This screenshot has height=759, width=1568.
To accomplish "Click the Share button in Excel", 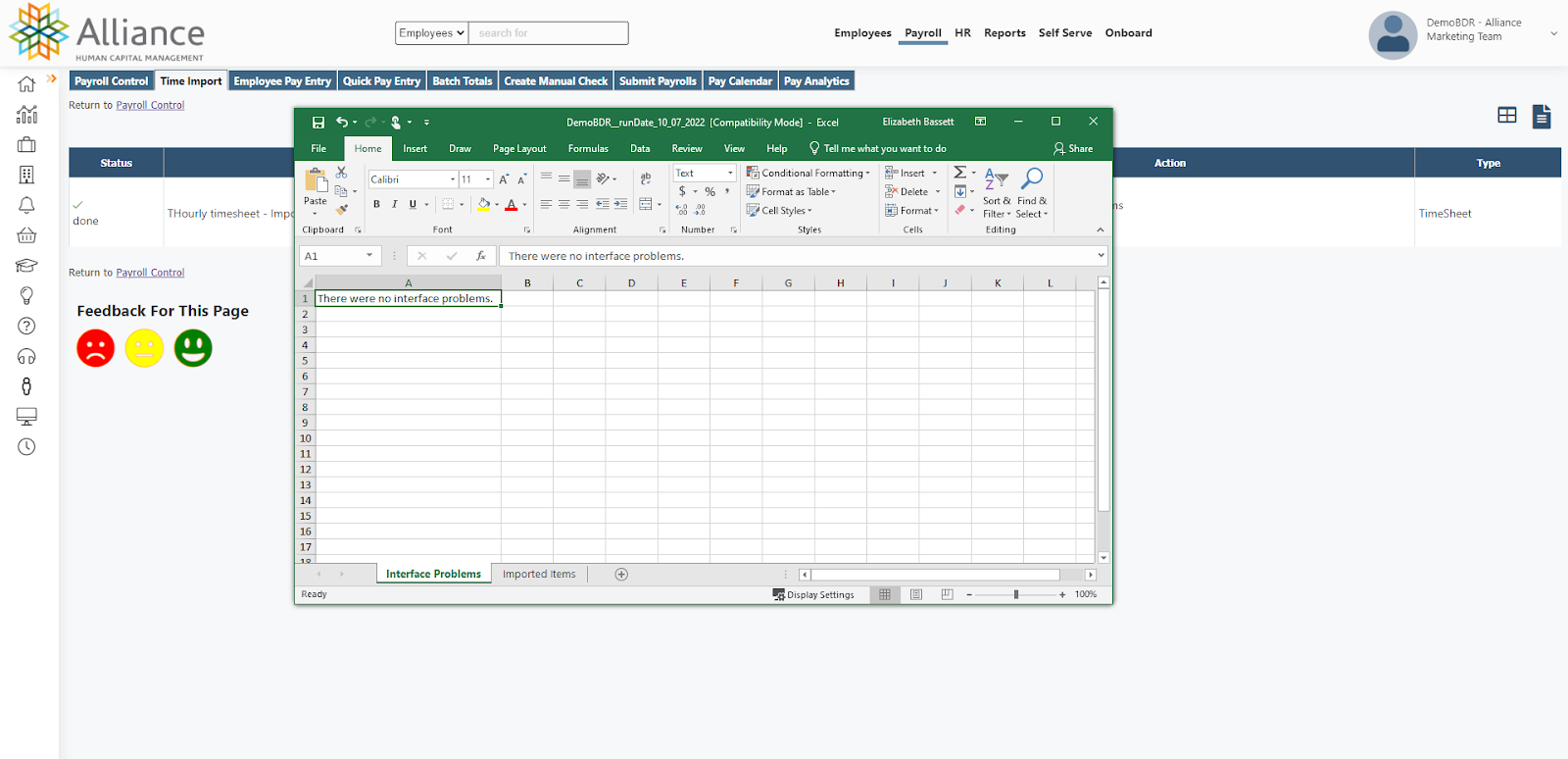I will point(1073,148).
